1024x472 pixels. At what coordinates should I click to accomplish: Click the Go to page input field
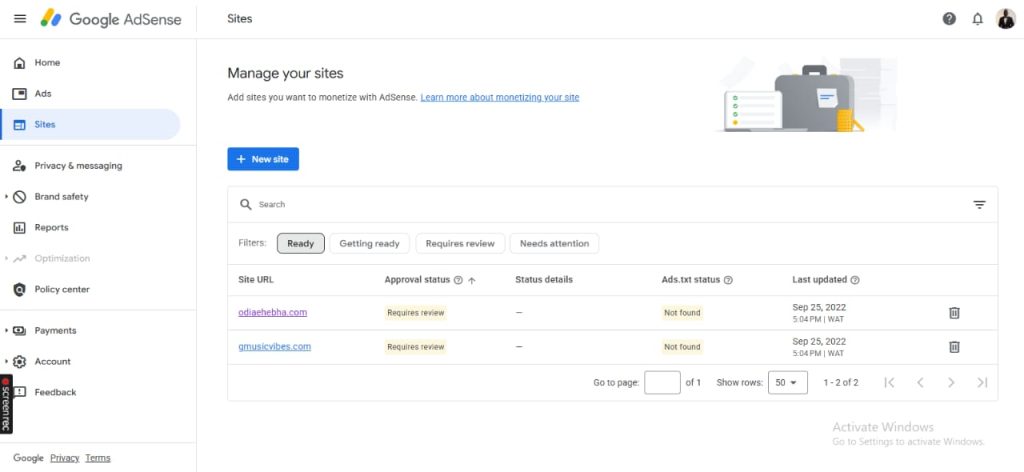(x=662, y=383)
